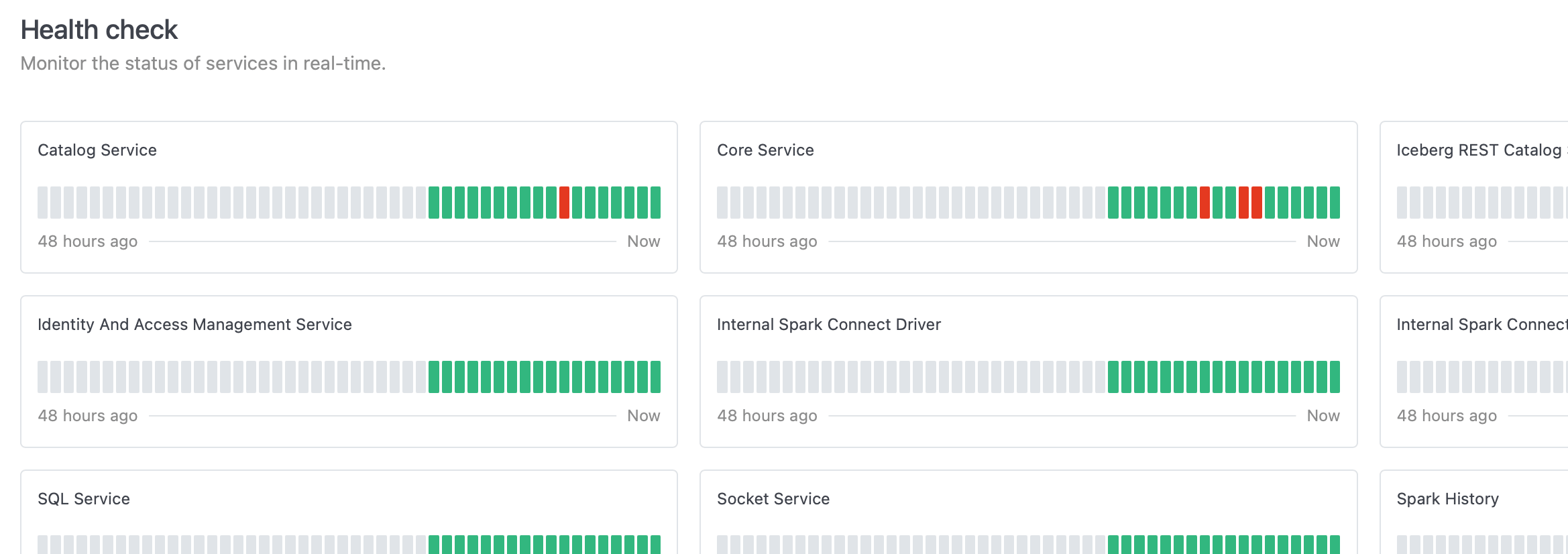Click the oldest grey bar in Spark History
1568x554 pixels.
point(1402,545)
